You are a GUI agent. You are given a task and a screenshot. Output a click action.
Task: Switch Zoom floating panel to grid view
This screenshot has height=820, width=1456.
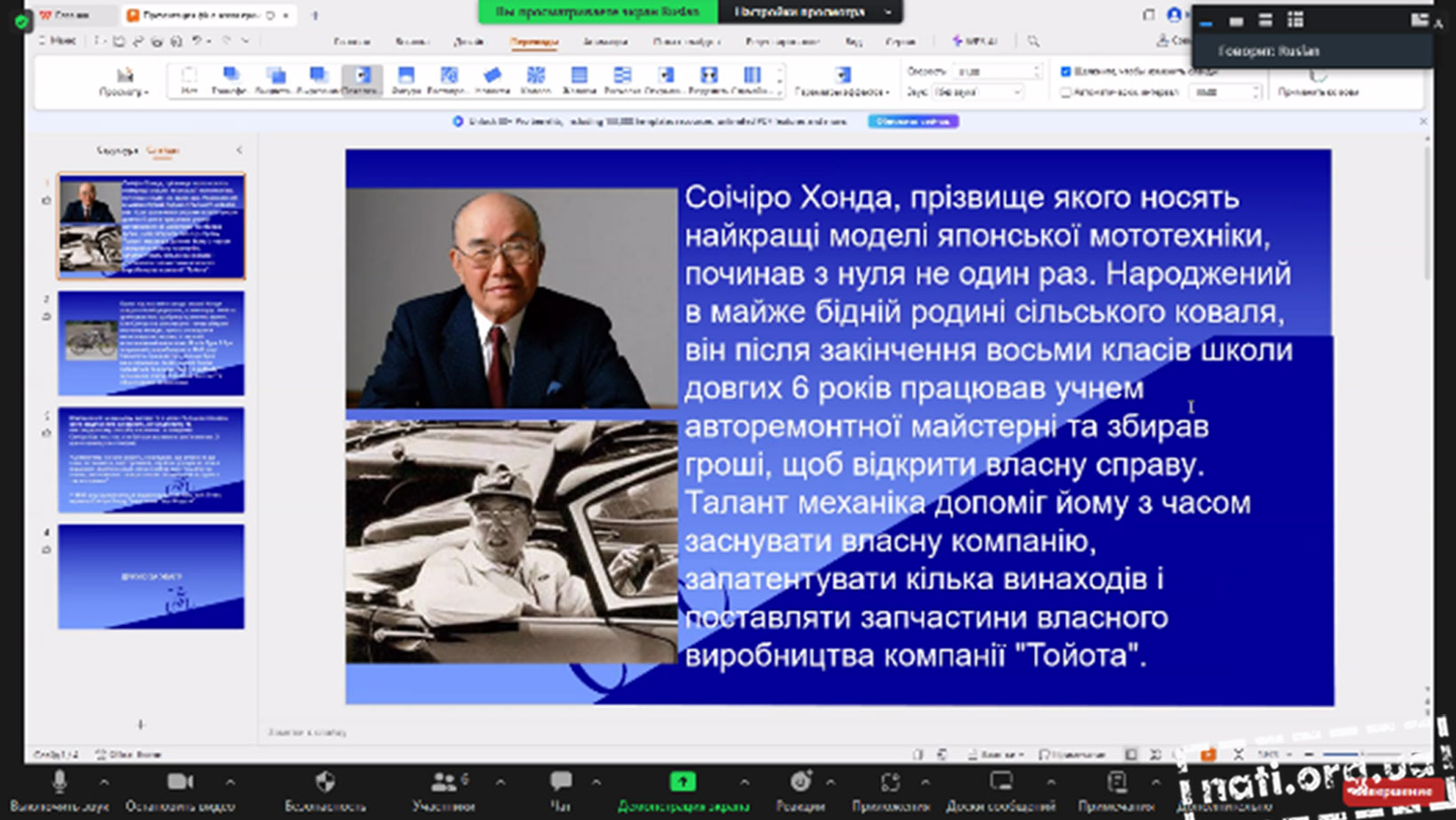pos(1296,20)
